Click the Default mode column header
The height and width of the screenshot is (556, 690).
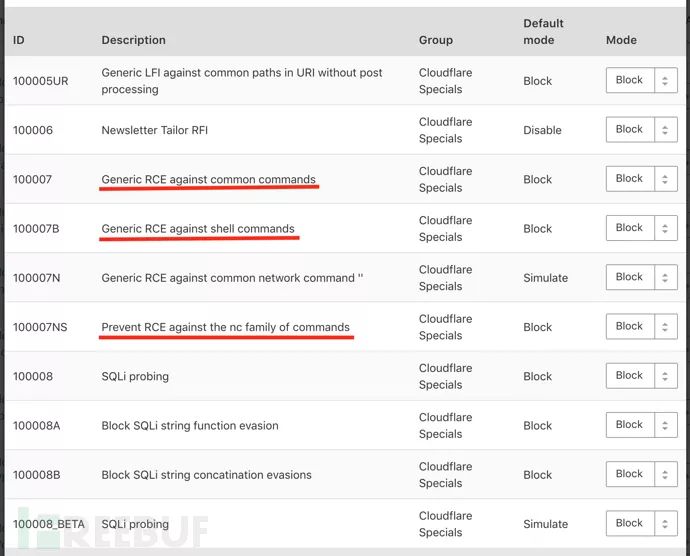[543, 31]
